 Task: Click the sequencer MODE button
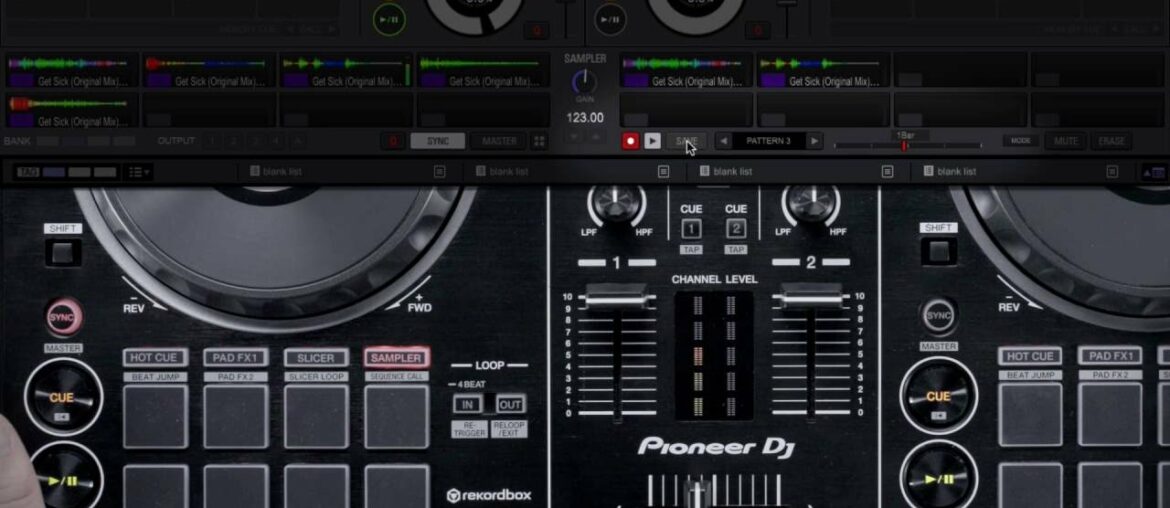1021,140
